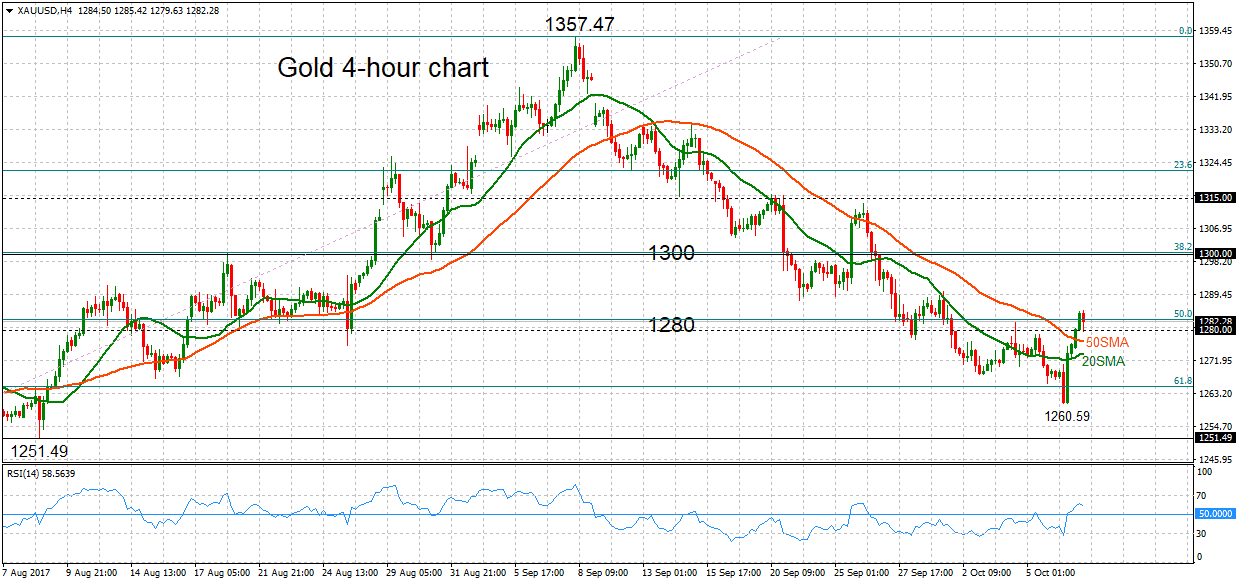This screenshot has height=584, width=1236.
Task: Click the '31 Aug 21:00' time label
Action: click(x=479, y=574)
